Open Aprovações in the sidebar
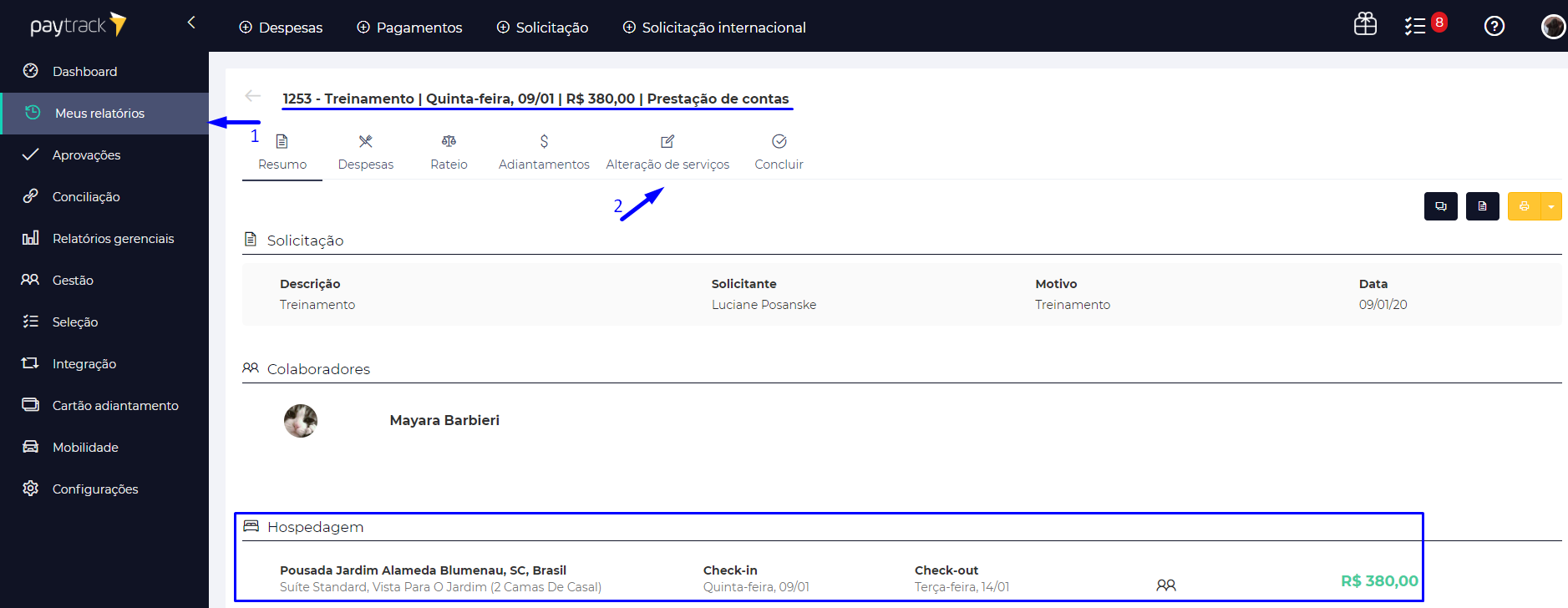1568x608 pixels. pyautogui.click(x=104, y=155)
